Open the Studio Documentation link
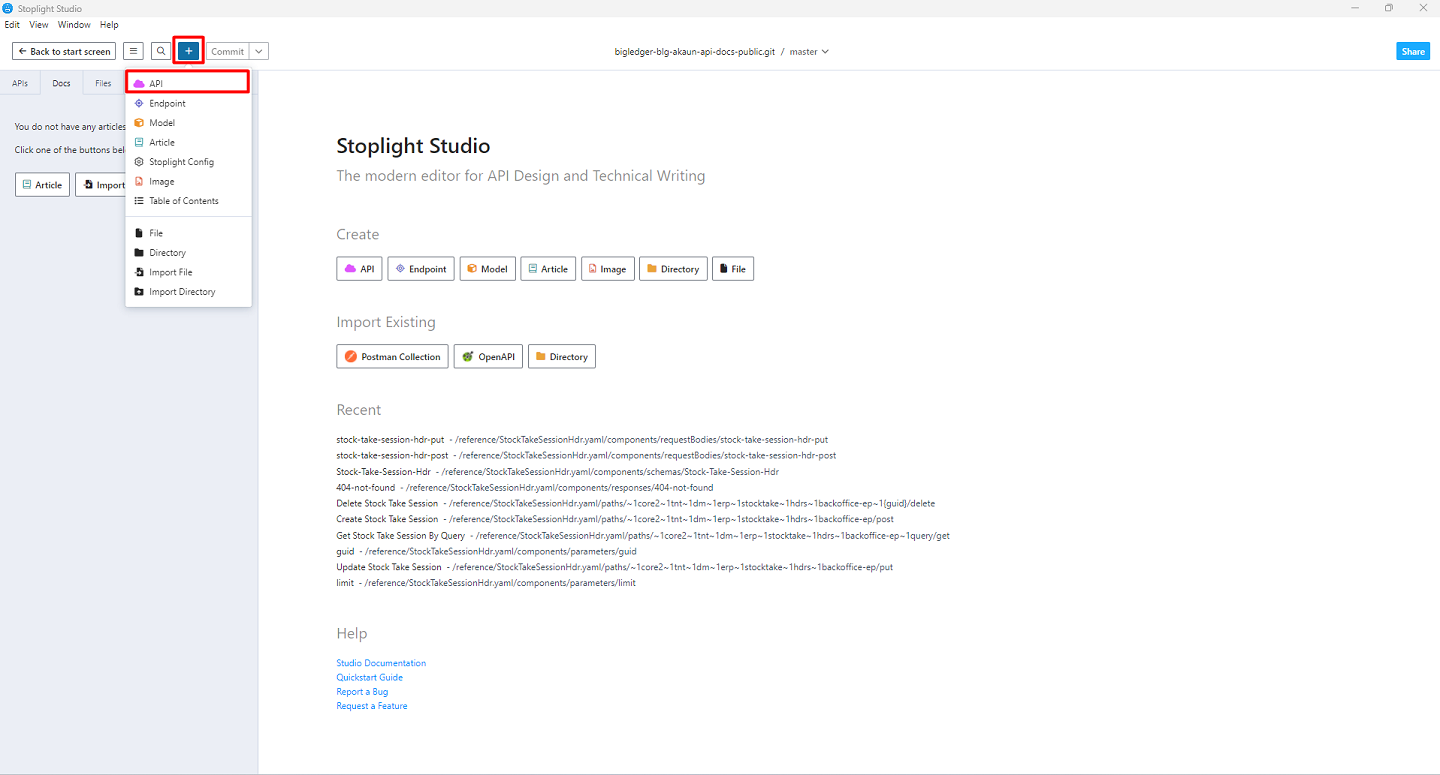 [x=381, y=663]
